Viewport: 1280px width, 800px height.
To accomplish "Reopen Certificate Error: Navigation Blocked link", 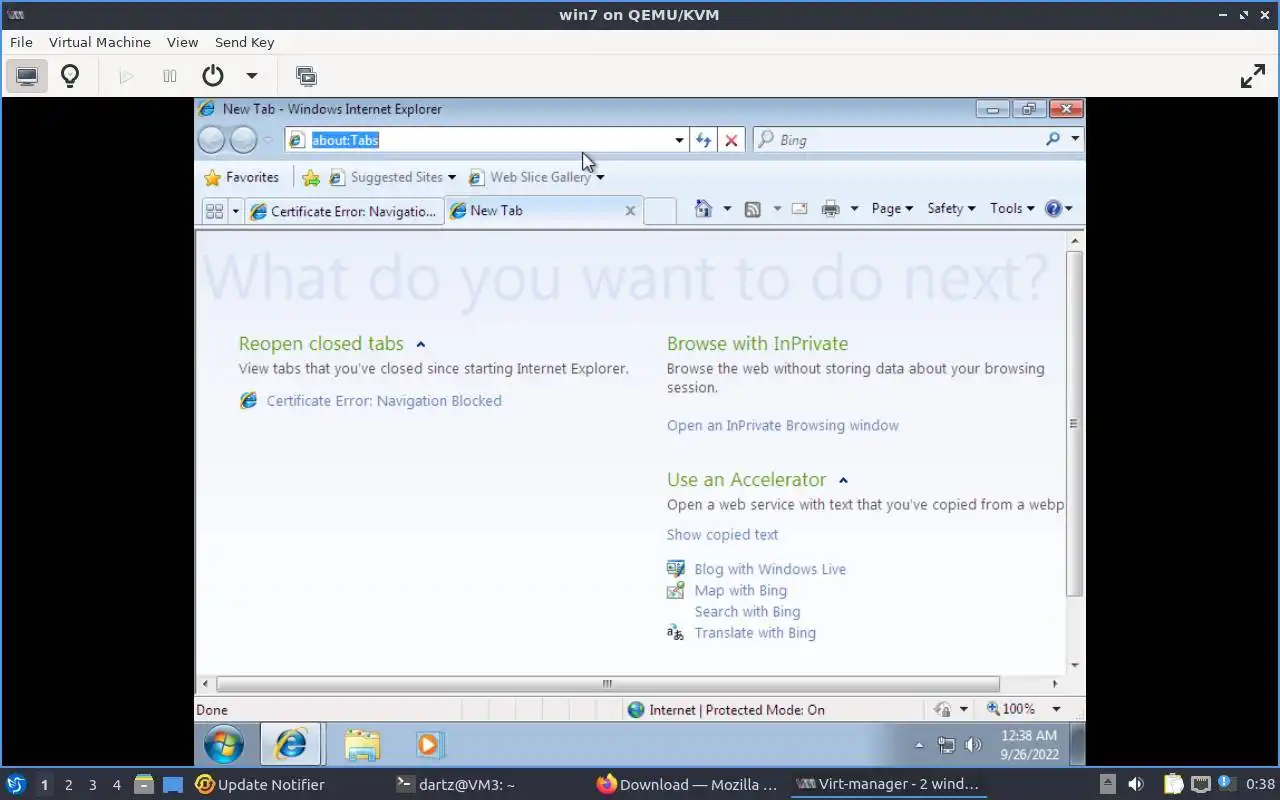I will coord(384,400).
